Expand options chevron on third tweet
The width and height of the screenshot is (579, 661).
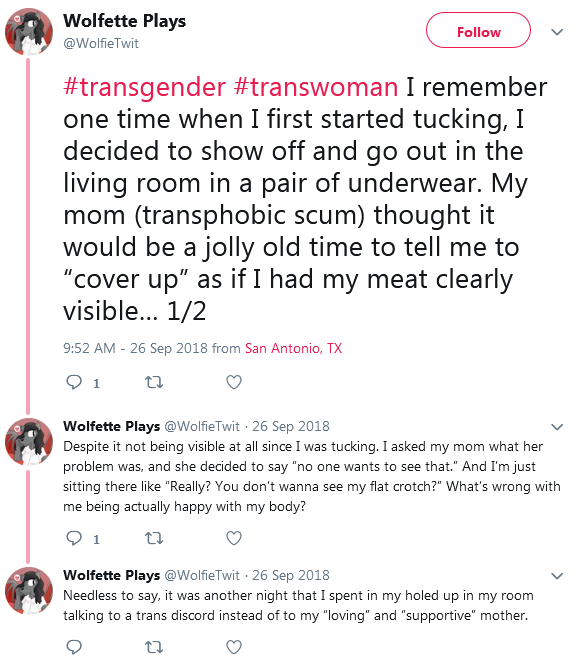(x=557, y=576)
